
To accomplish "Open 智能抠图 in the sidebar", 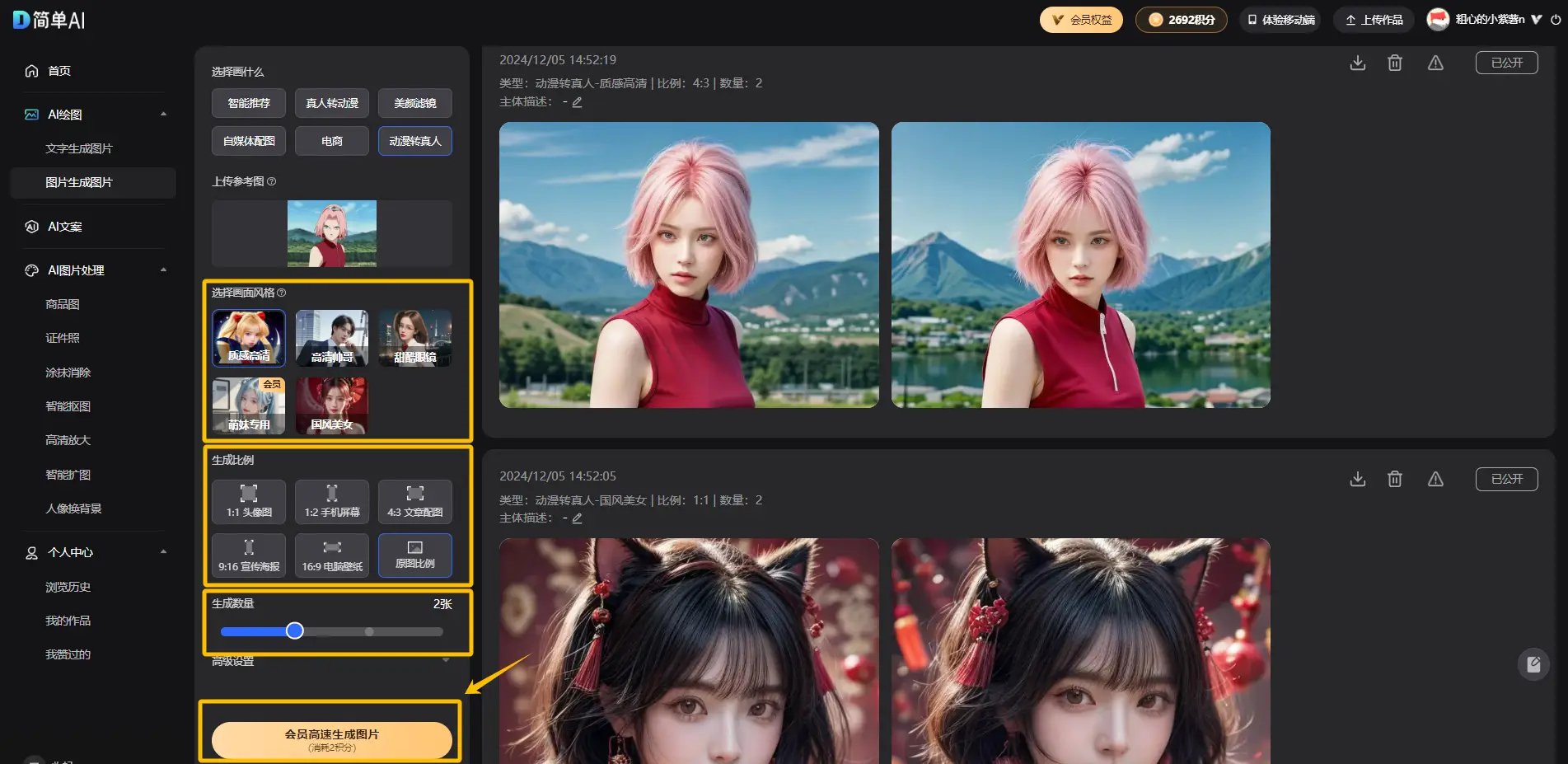I will pos(68,406).
